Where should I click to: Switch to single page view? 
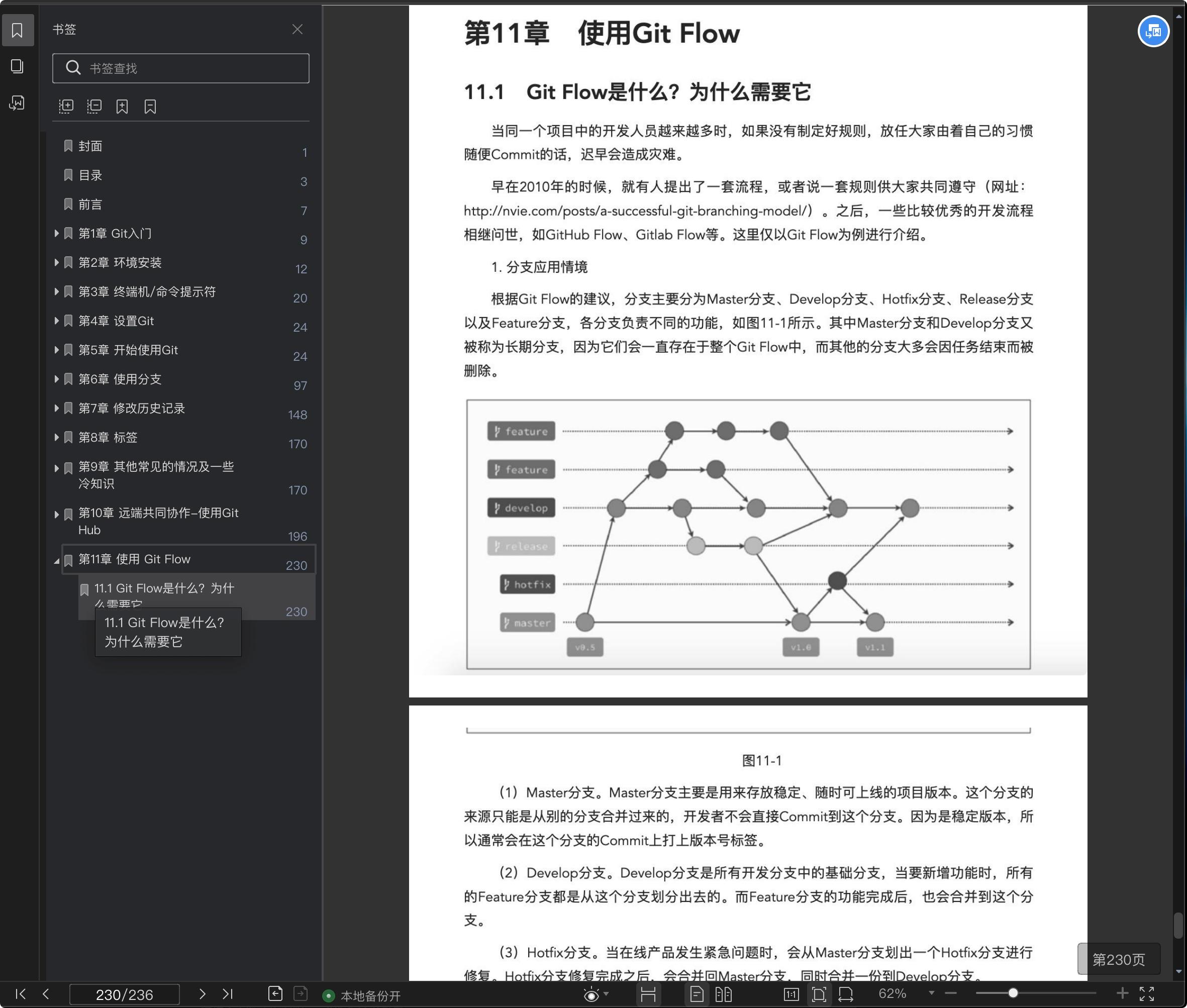coord(697,995)
